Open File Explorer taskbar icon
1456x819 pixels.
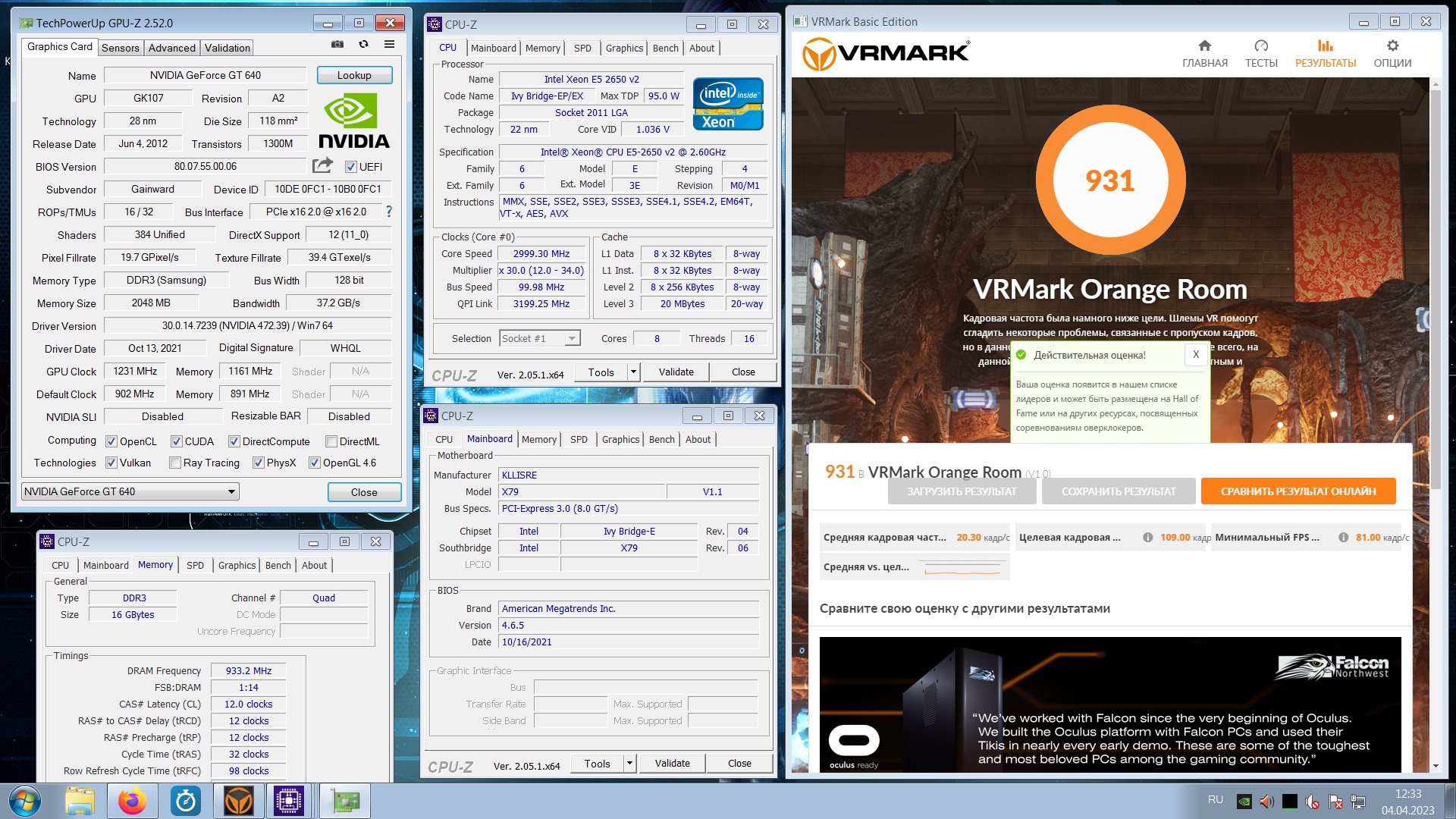click(x=80, y=801)
